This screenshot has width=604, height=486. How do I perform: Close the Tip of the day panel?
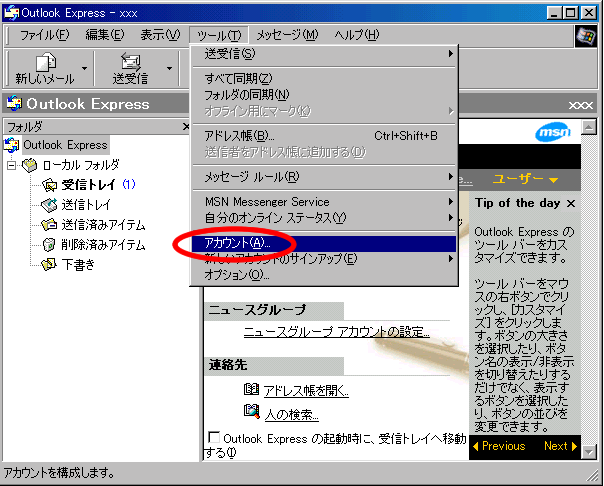coord(571,203)
